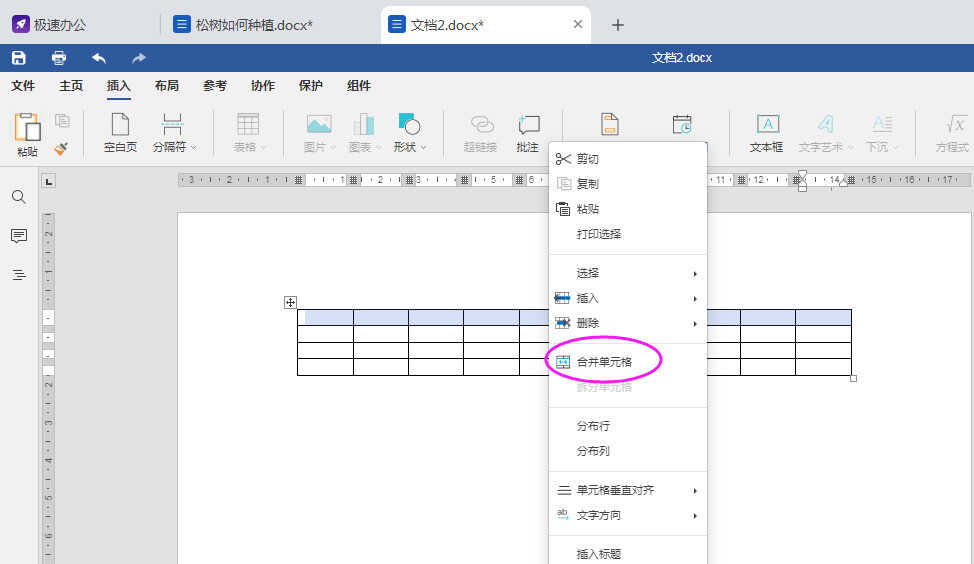This screenshot has width=974, height=564.
Task: Open the page break (分隔符) dropdown
Action: [x=194, y=147]
